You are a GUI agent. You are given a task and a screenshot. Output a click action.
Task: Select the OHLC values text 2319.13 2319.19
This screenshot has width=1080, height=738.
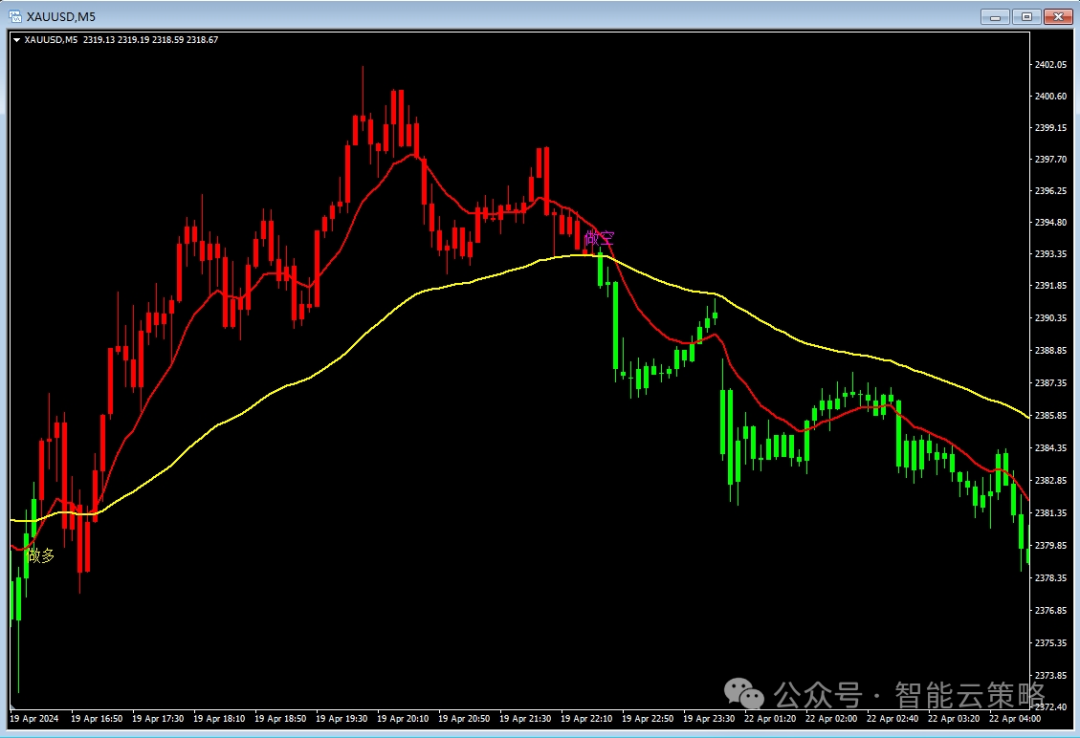click(116, 40)
